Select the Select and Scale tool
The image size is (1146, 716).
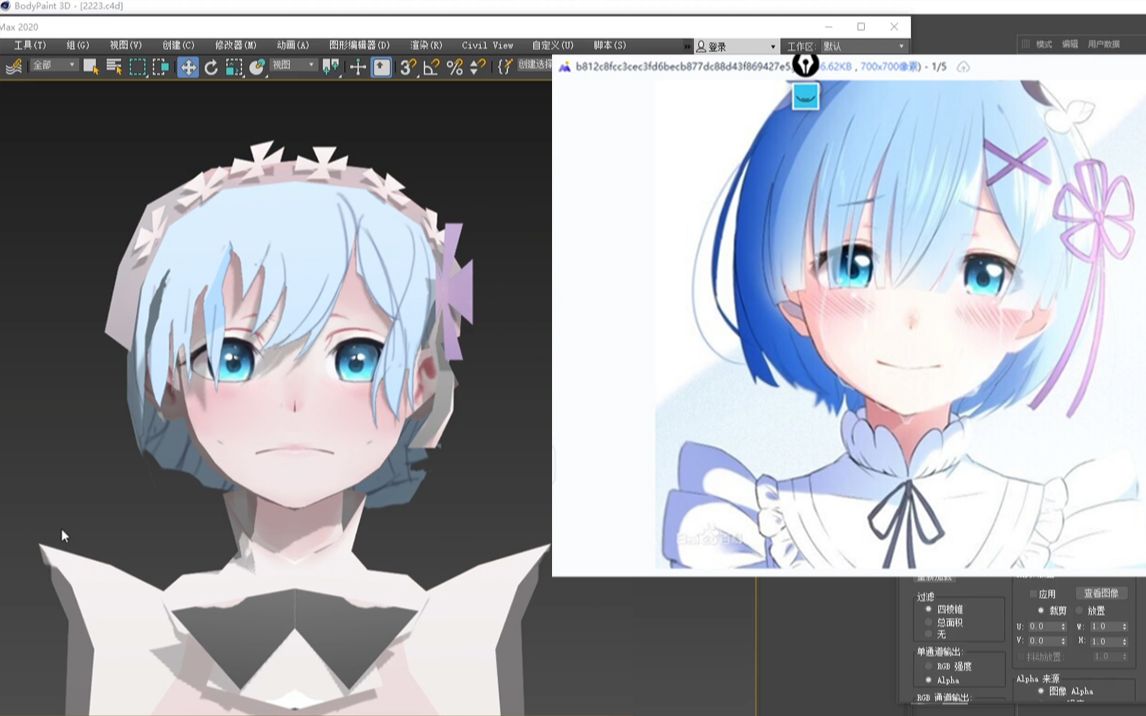coord(233,68)
